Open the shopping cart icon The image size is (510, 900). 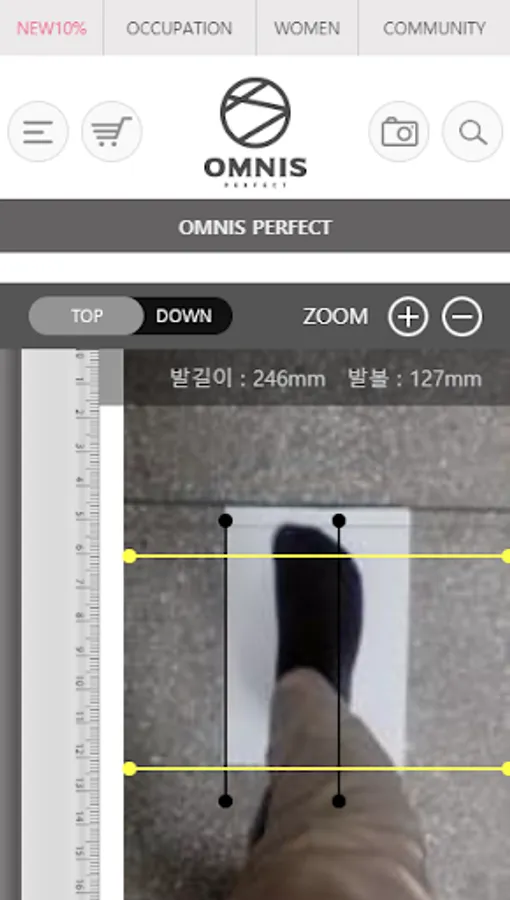click(x=112, y=131)
